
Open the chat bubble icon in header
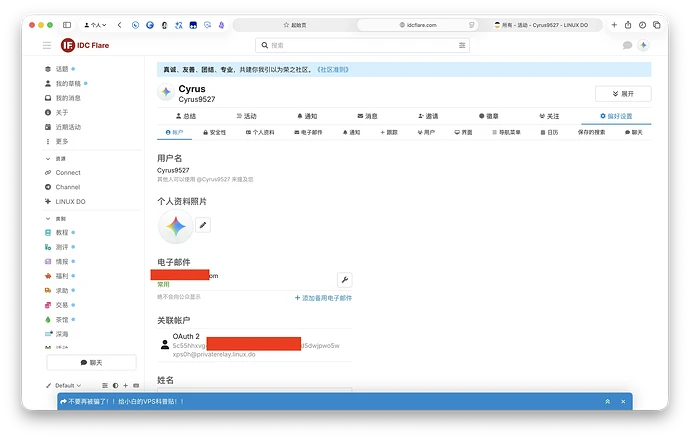coord(628,45)
